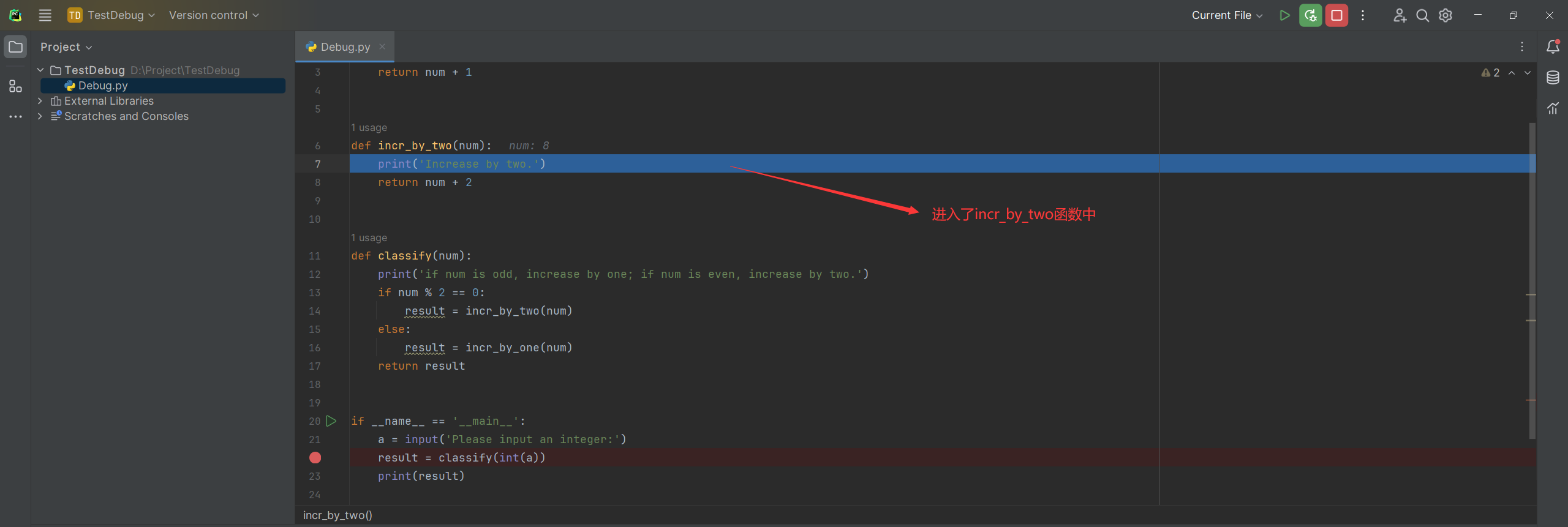This screenshot has width=1568, height=527.
Task: Open the main hamburger menu
Action: click(45, 15)
